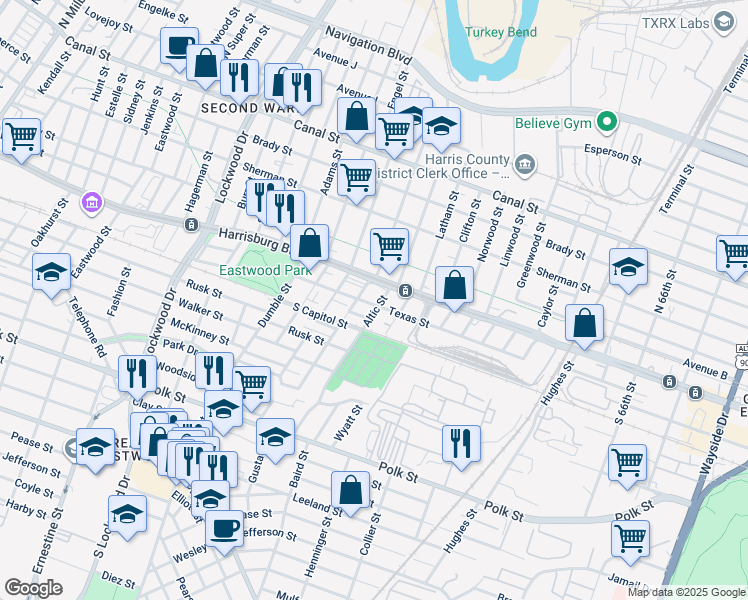Select the Telephone Rd label

tap(86, 327)
